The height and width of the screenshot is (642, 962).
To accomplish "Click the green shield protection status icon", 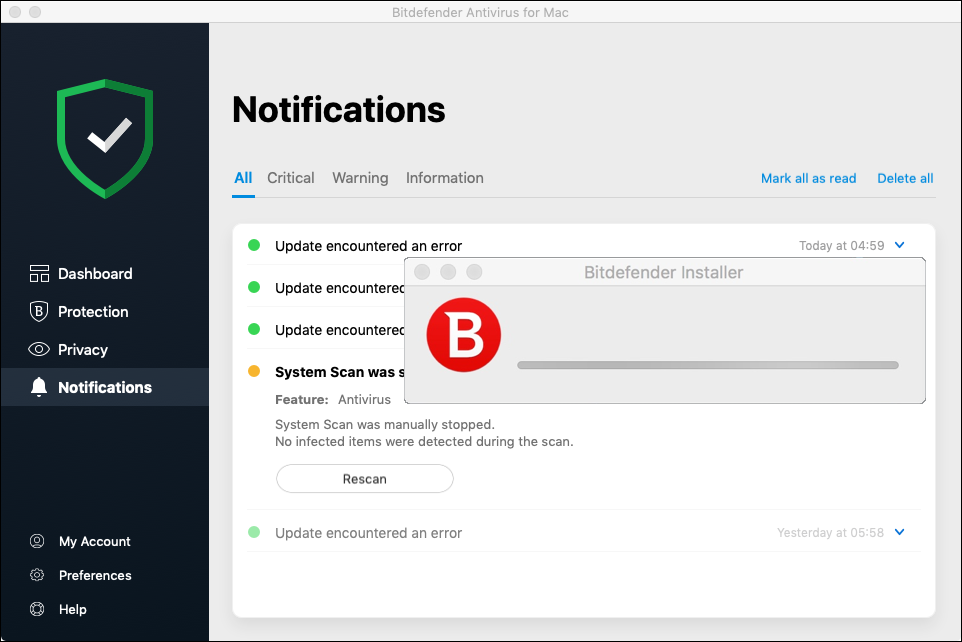I will tap(105, 139).
